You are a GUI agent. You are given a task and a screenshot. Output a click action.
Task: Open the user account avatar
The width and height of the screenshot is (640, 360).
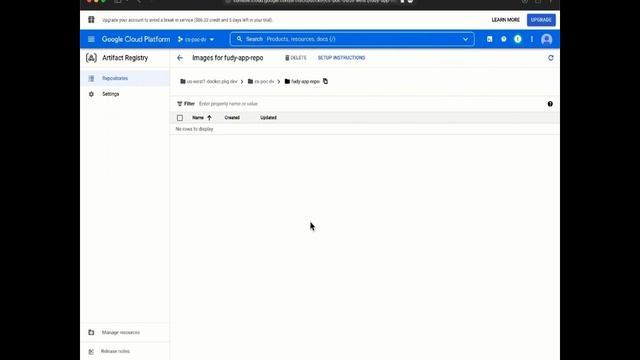point(547,39)
